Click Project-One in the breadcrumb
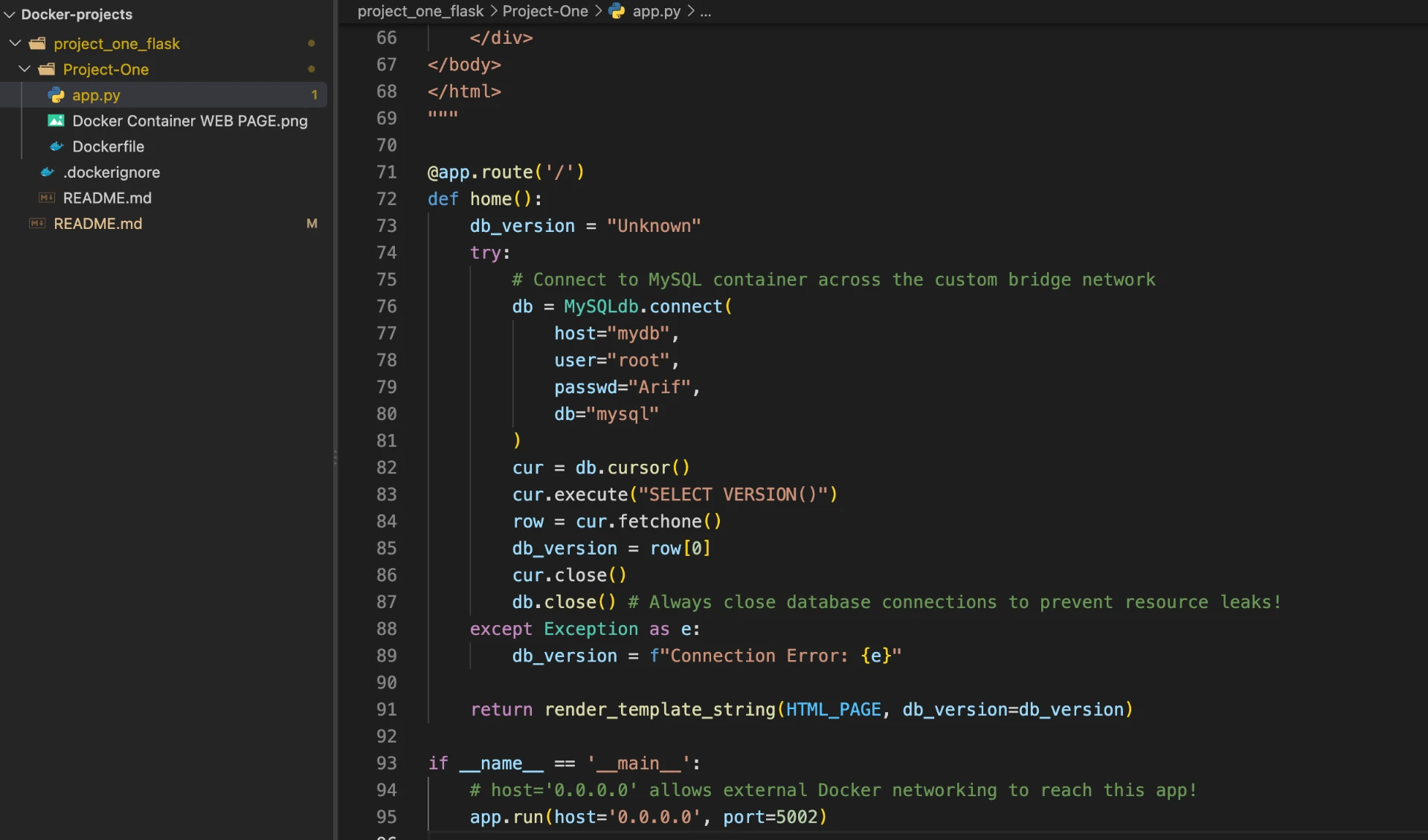This screenshot has height=840, width=1428. coord(545,11)
